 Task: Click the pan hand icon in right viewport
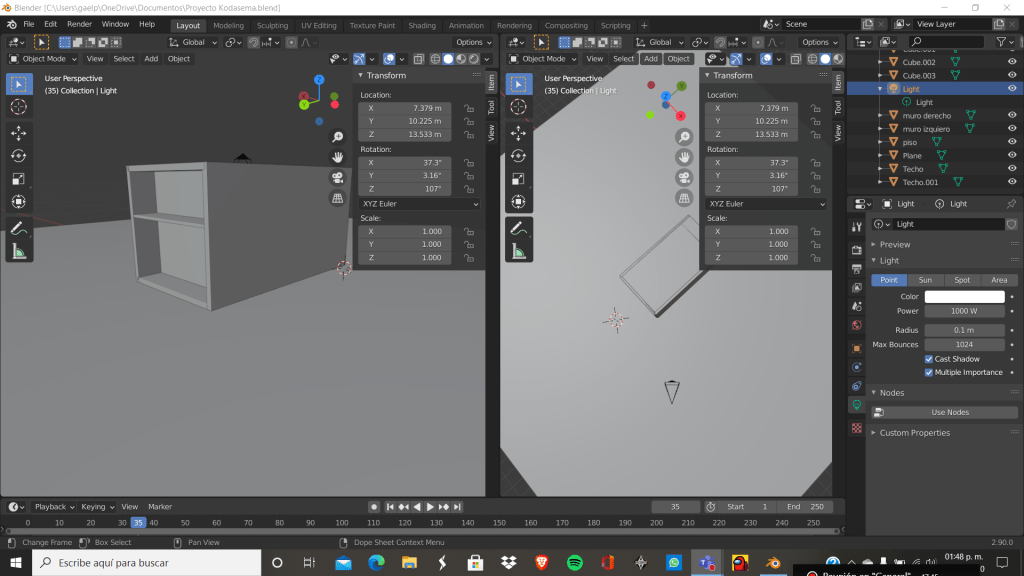[684, 157]
